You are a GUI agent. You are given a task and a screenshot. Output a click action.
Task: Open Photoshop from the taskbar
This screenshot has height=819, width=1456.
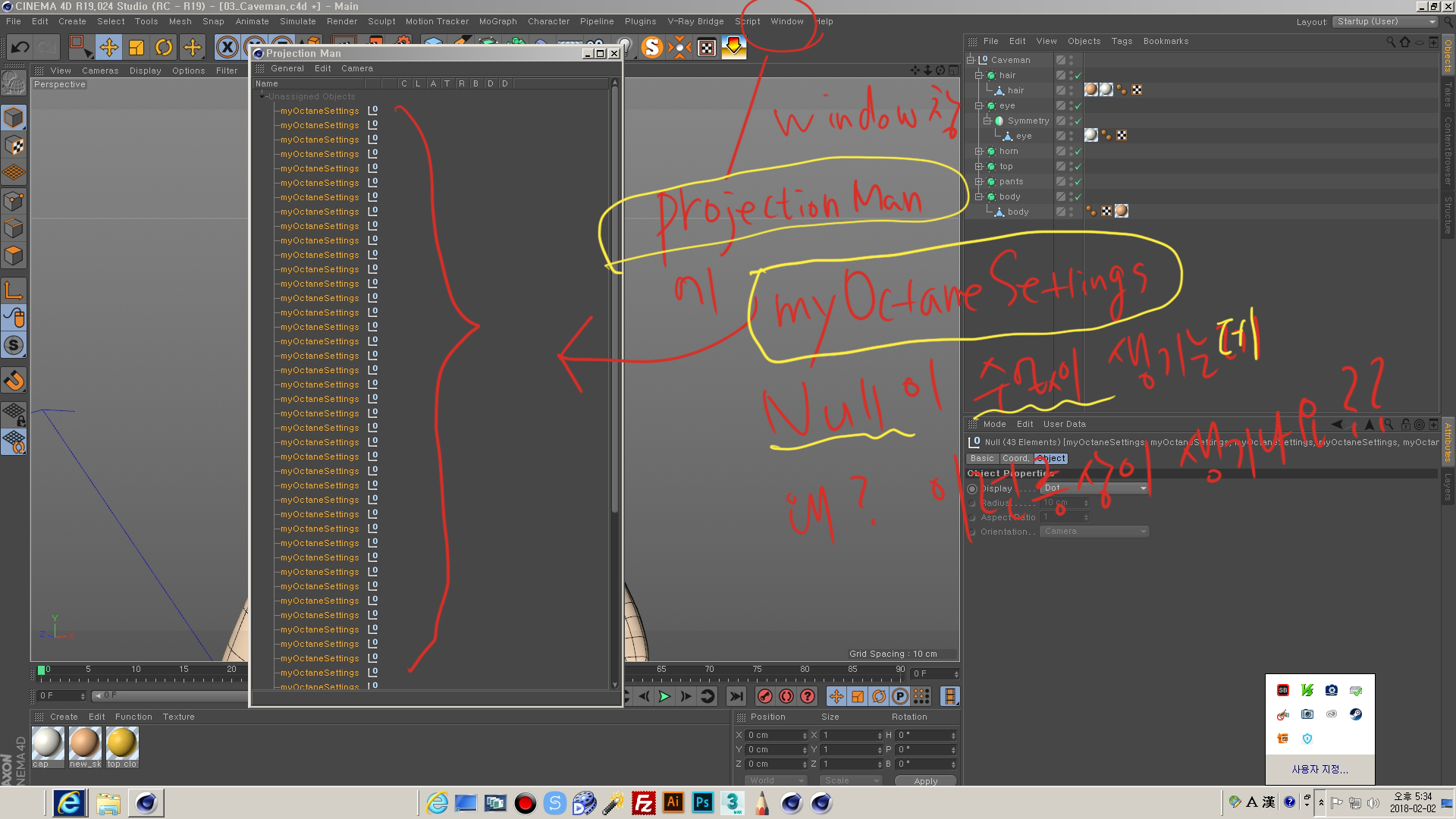(702, 802)
